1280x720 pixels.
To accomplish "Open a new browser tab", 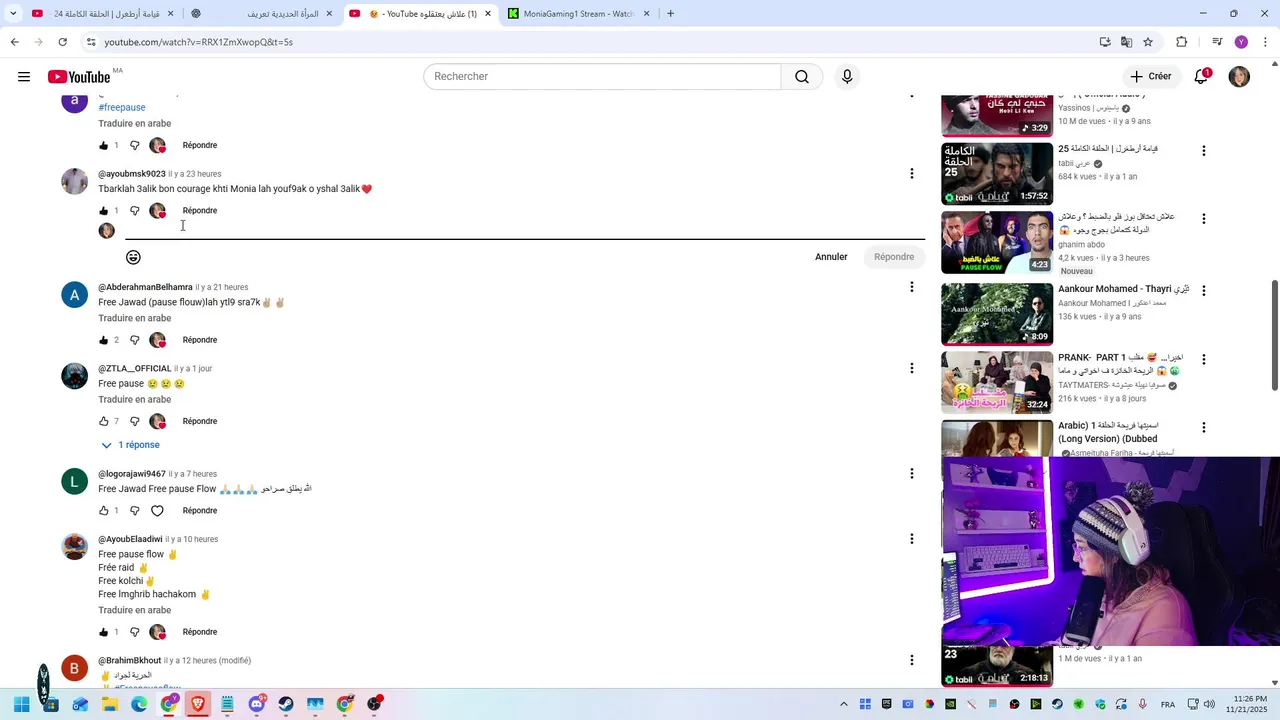I will pos(670,14).
